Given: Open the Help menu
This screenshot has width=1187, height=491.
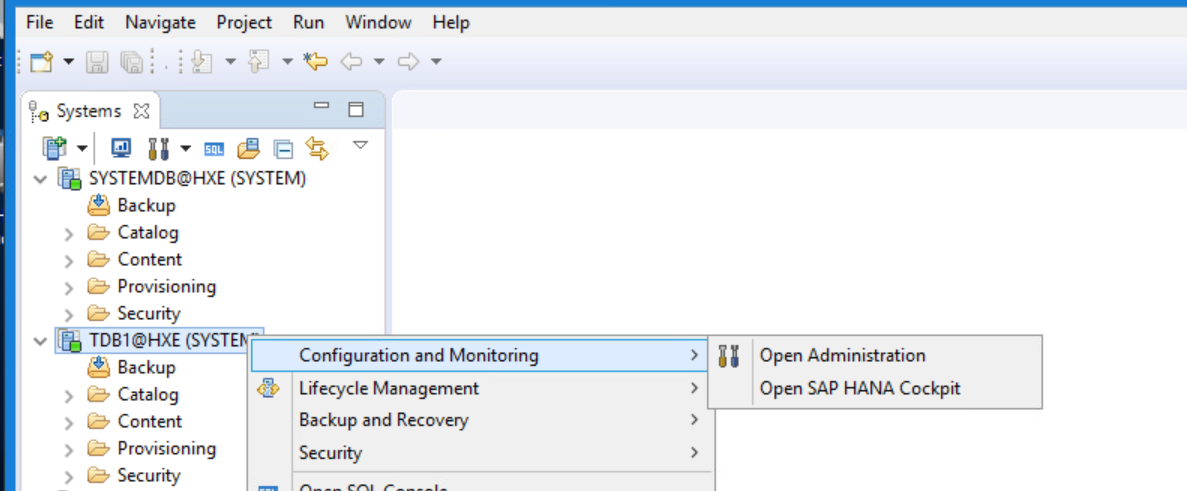Looking at the screenshot, I should 451,23.
